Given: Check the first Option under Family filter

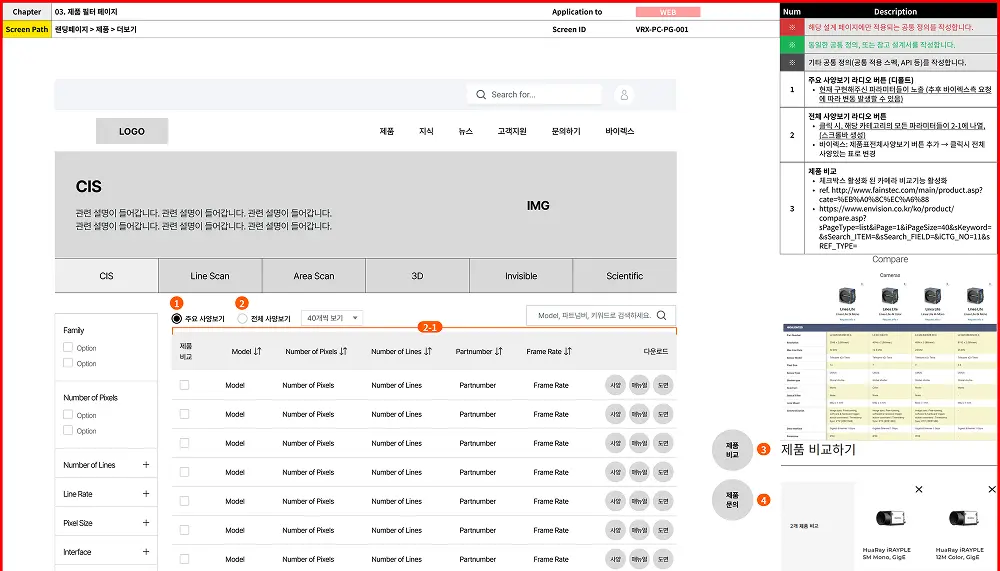Looking at the screenshot, I should click(x=68, y=348).
